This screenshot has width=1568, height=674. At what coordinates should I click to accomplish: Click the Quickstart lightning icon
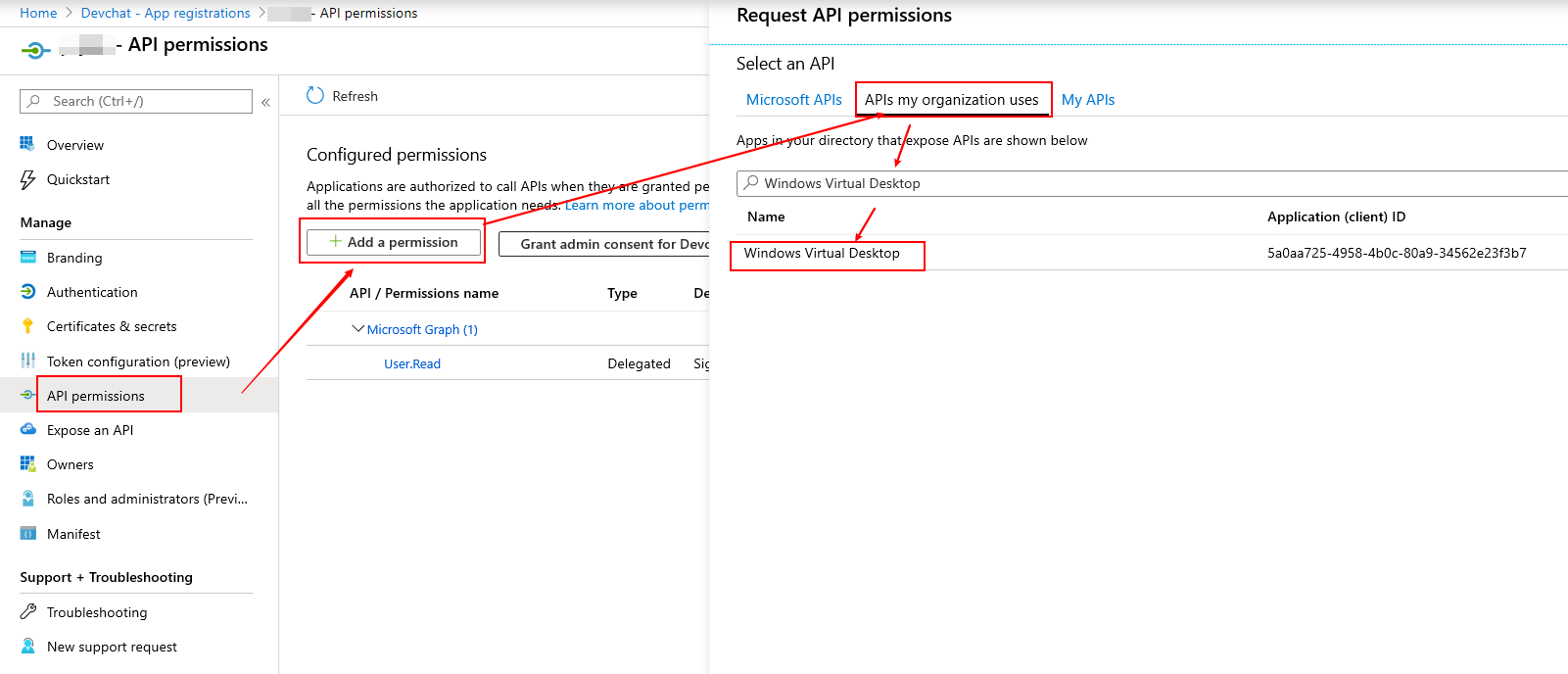(x=27, y=179)
